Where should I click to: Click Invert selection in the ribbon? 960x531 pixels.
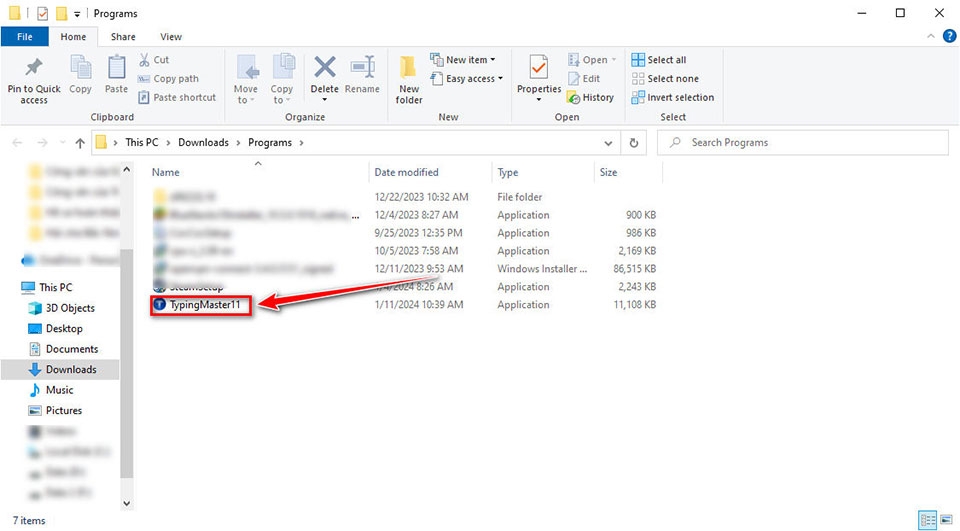[x=673, y=97]
